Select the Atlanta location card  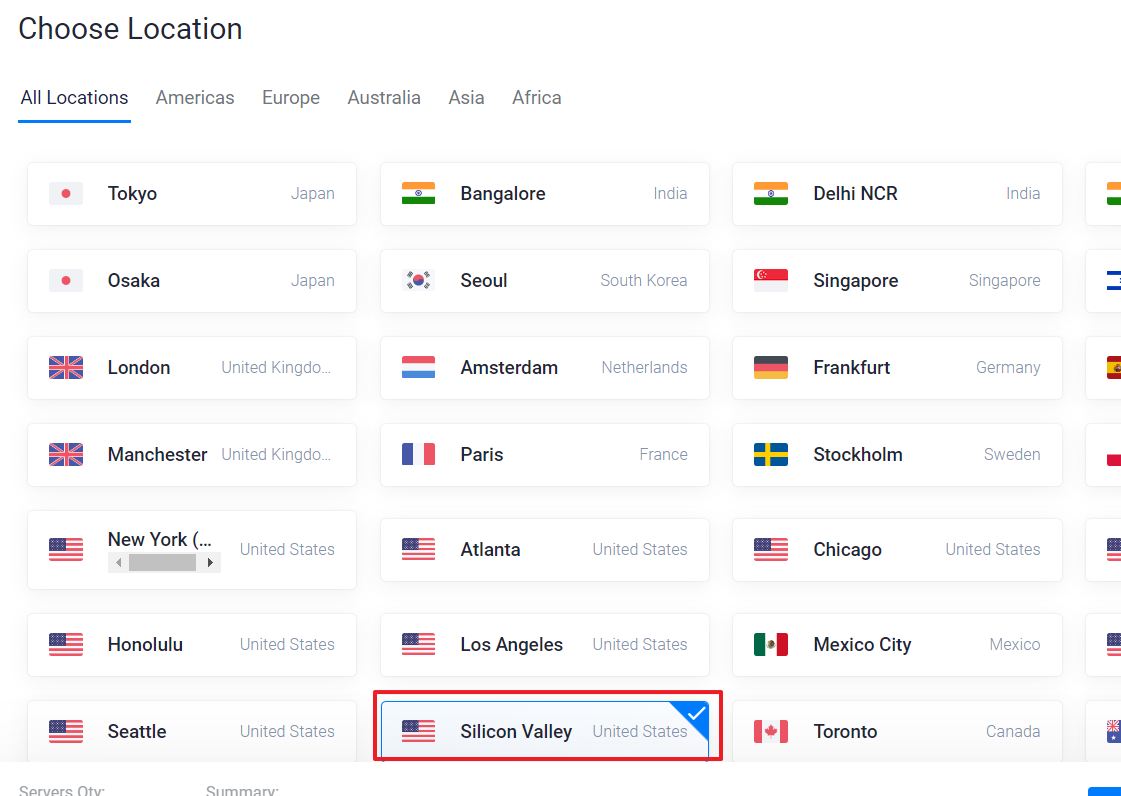(x=545, y=550)
